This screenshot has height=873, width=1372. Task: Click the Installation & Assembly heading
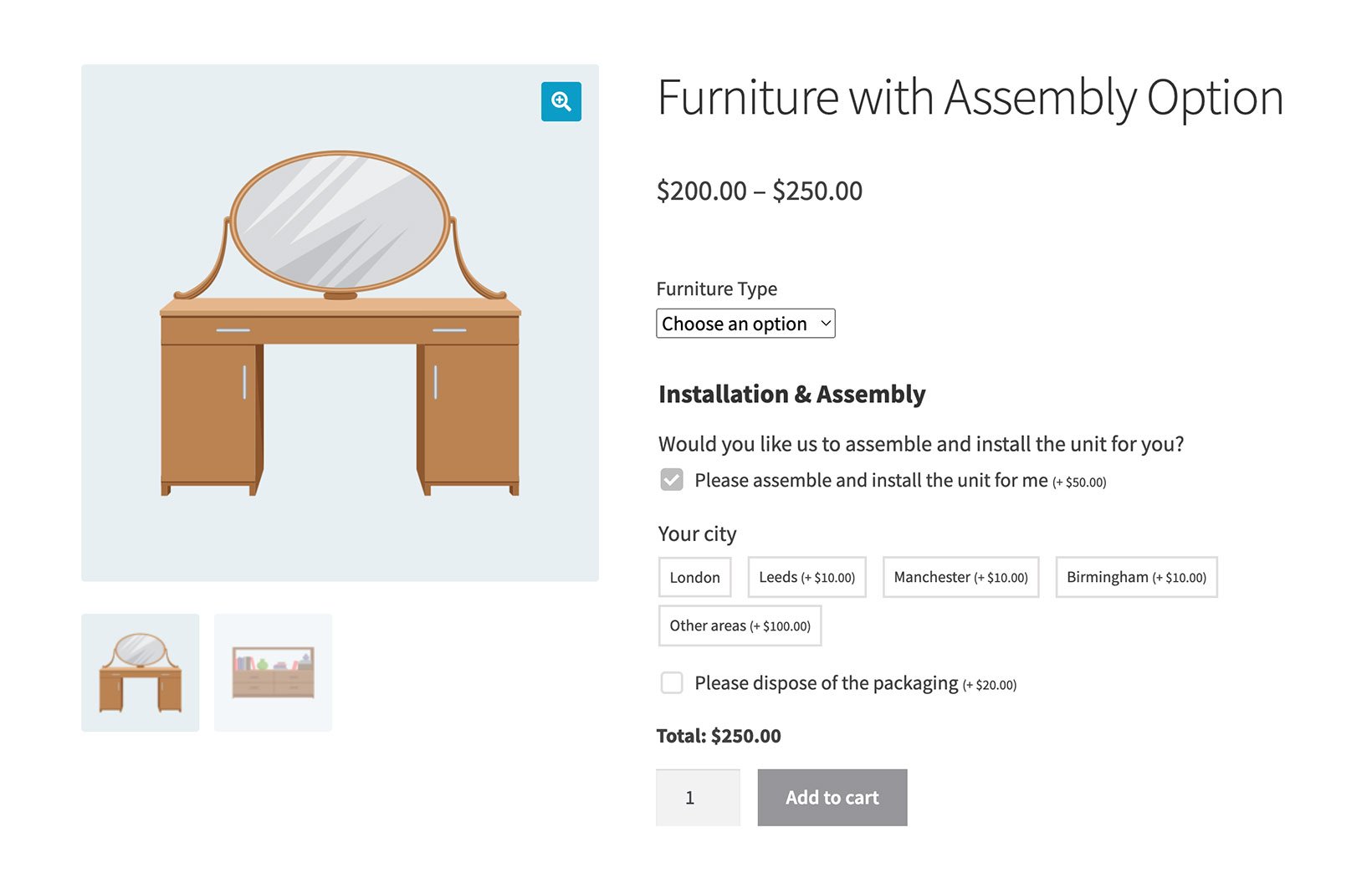coord(791,394)
